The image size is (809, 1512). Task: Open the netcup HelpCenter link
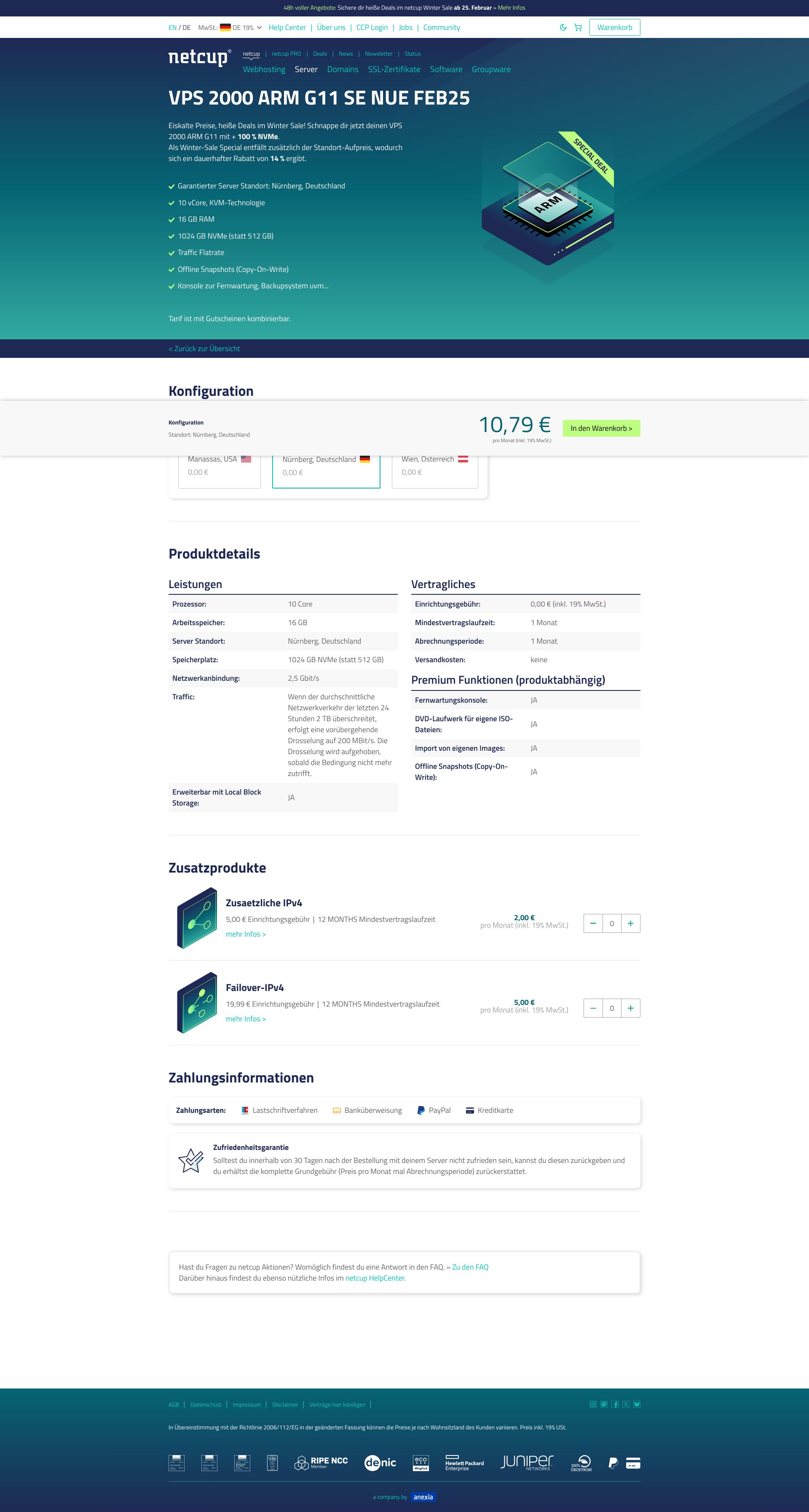click(375, 1278)
